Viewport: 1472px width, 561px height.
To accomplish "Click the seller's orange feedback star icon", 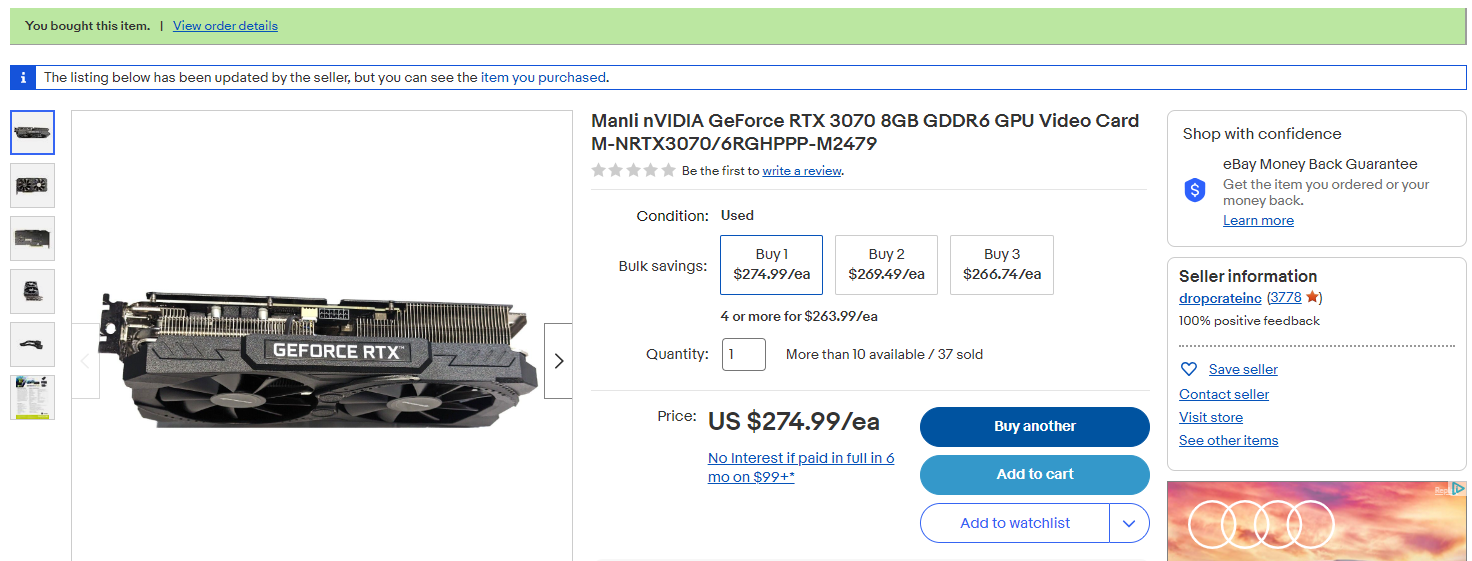I will click(1312, 297).
